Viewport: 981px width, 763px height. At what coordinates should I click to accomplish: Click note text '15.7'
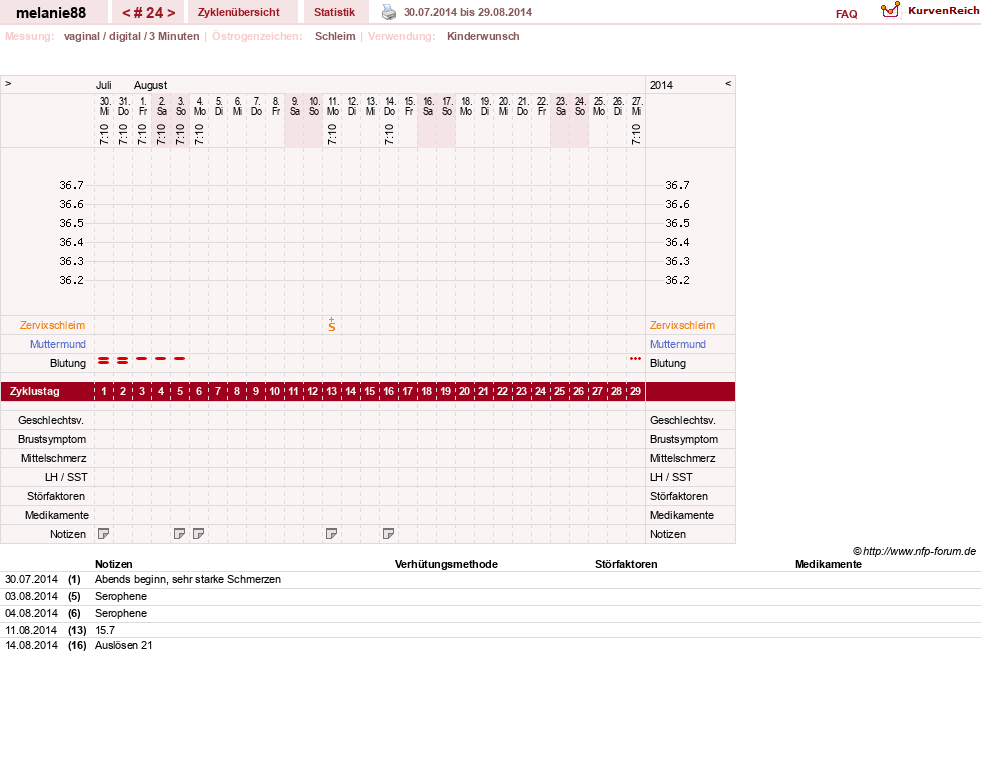(105, 630)
